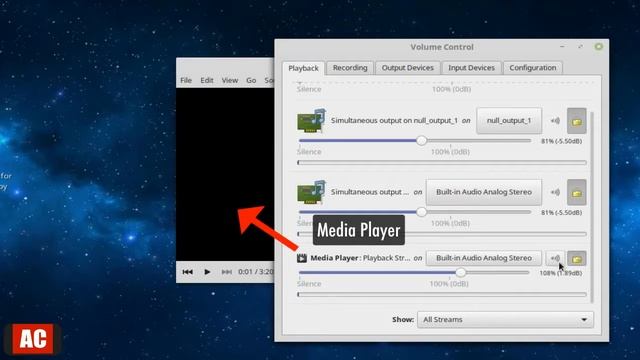
Task: Change device for second Simultaneous output stream
Action: tap(484, 192)
